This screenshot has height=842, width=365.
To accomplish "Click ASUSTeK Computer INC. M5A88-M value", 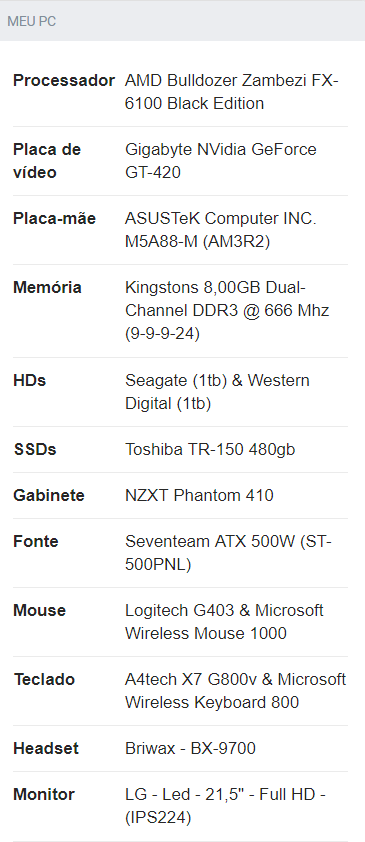I will click(x=221, y=230).
